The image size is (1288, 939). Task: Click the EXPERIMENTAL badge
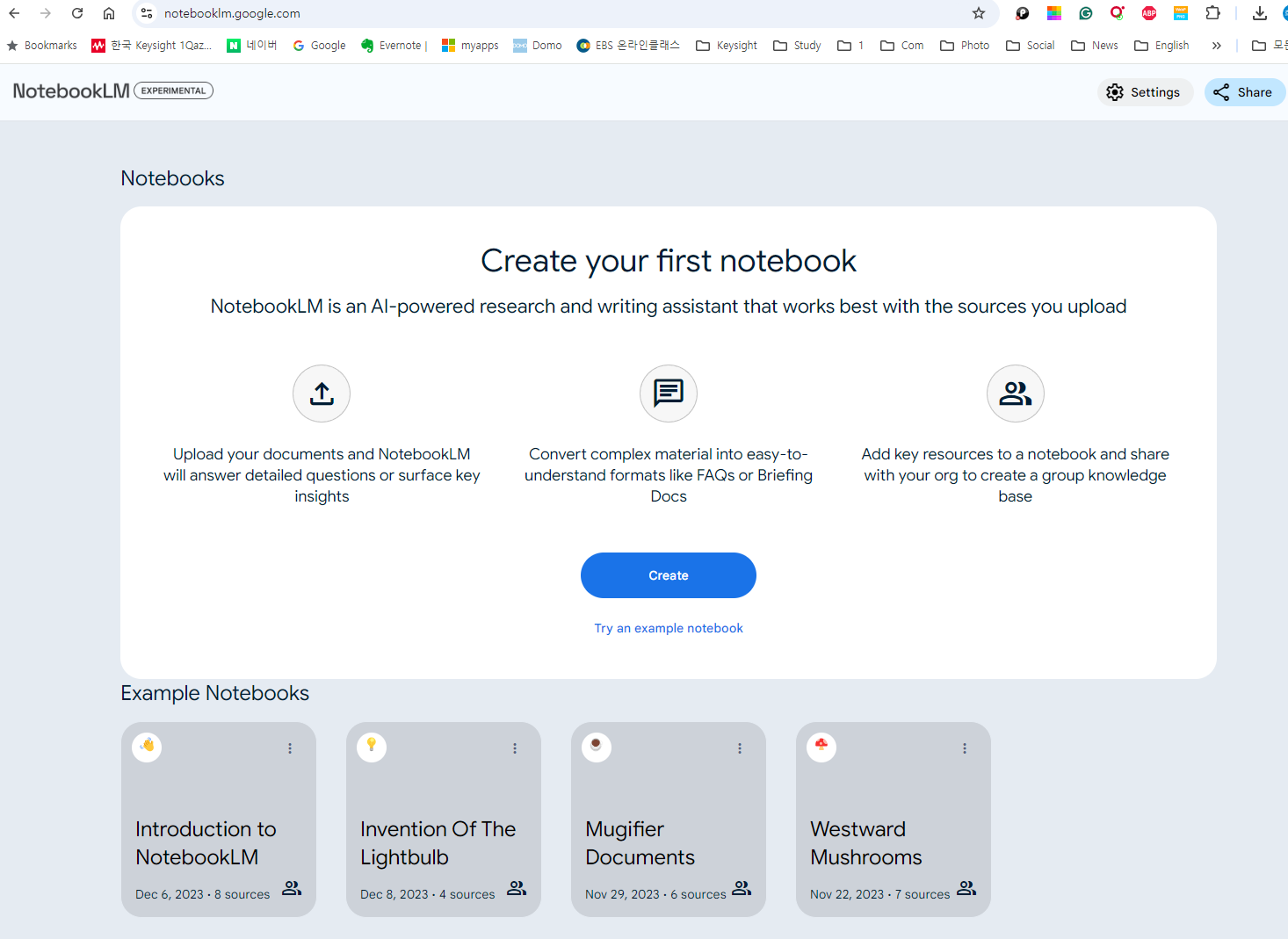[173, 90]
